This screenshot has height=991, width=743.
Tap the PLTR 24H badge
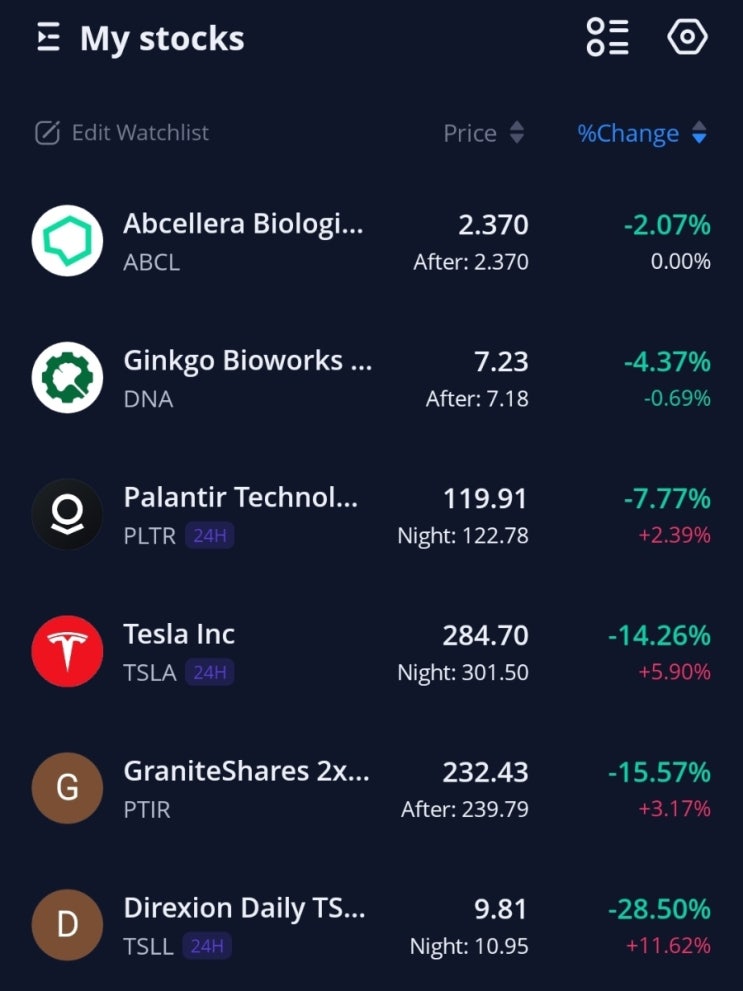(210, 536)
